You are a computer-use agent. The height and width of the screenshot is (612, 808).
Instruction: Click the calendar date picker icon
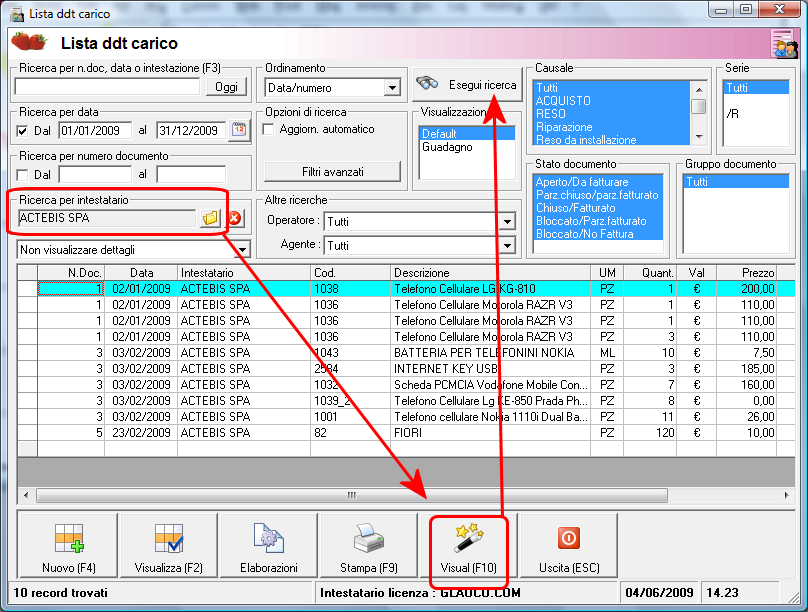click(239, 130)
